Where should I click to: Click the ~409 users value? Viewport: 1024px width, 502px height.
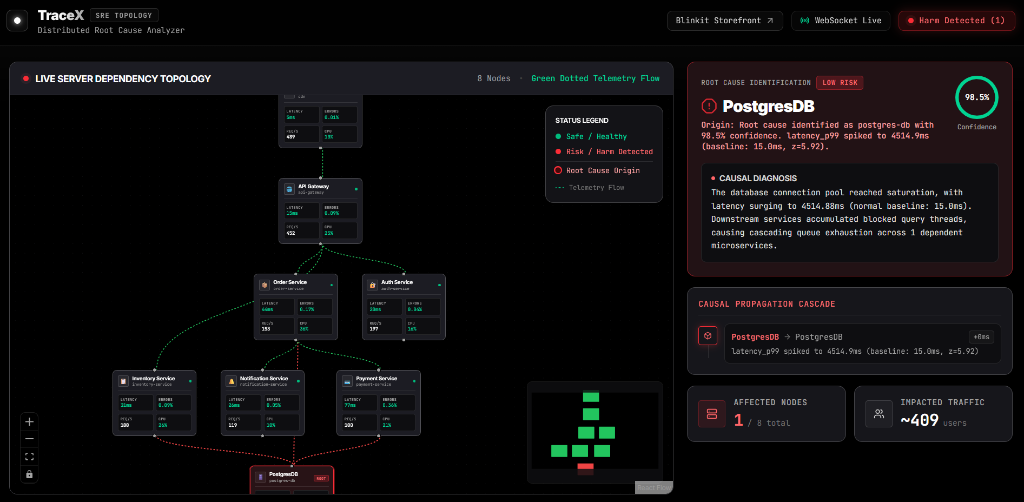[x=934, y=420]
